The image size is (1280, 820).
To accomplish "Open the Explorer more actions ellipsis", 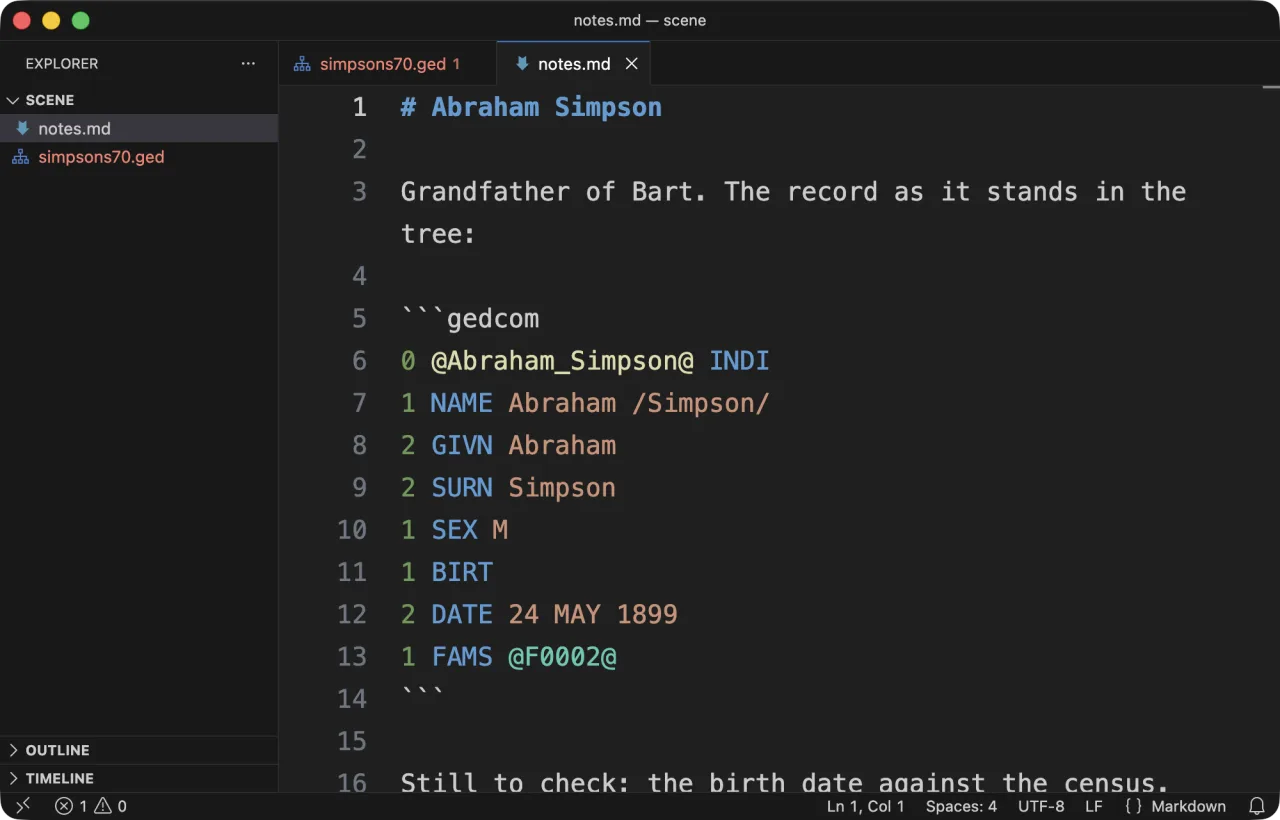I will coord(248,64).
